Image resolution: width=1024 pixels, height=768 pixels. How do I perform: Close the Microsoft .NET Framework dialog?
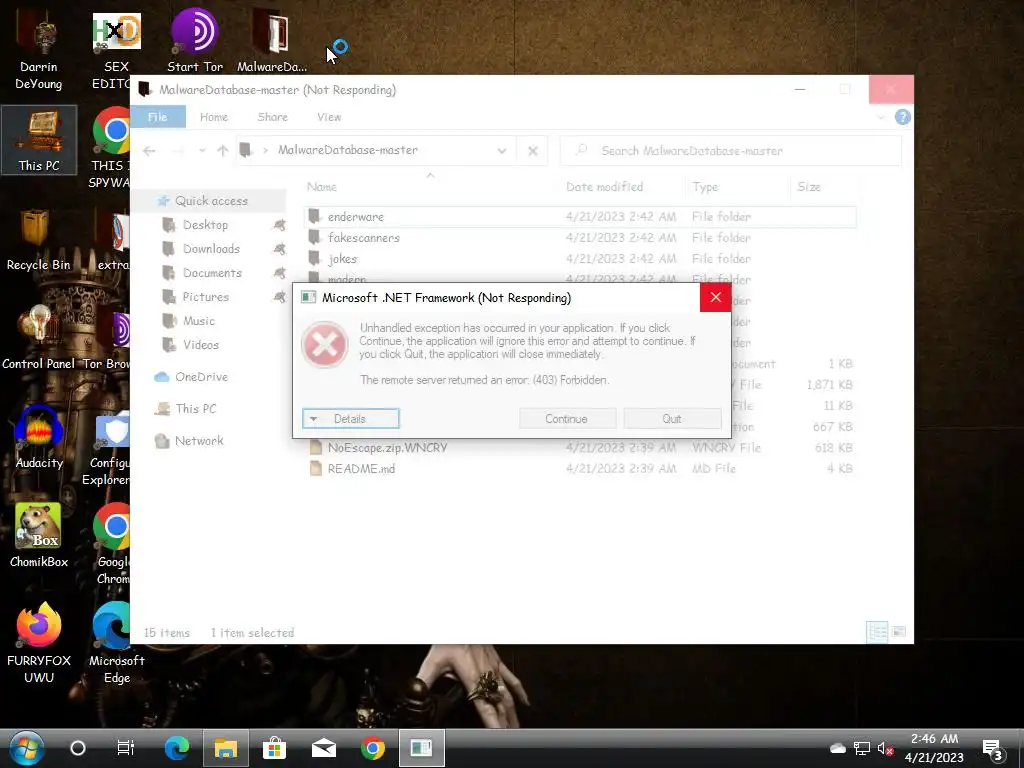[x=715, y=297]
